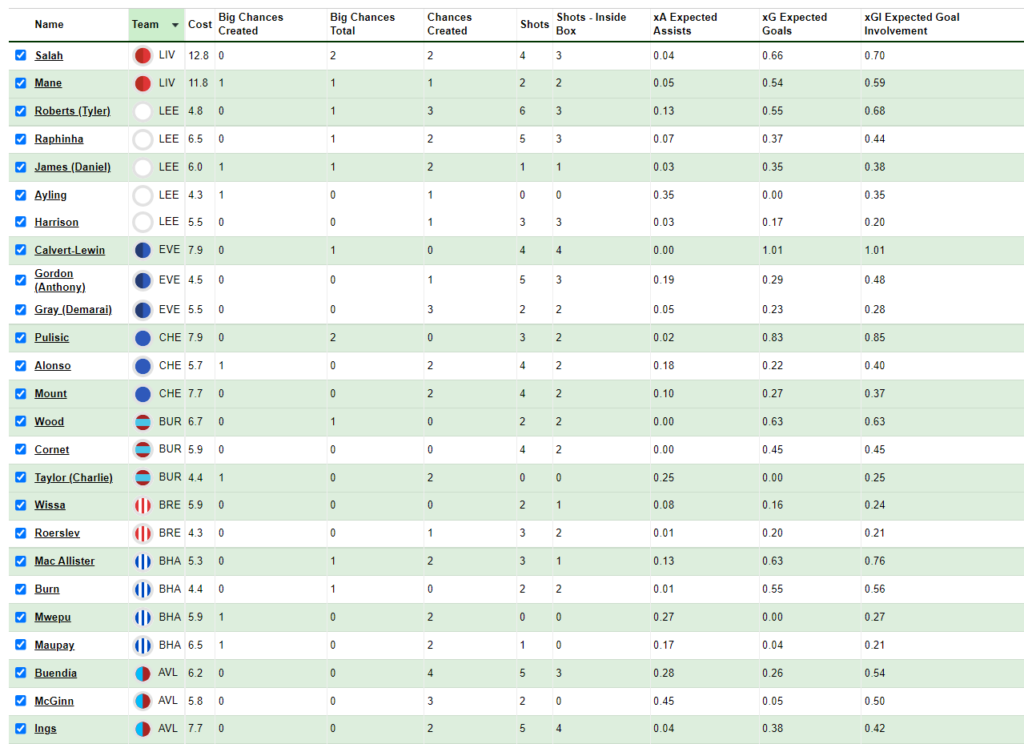Click the Aston Villa badge beside Buendia

pos(143,673)
